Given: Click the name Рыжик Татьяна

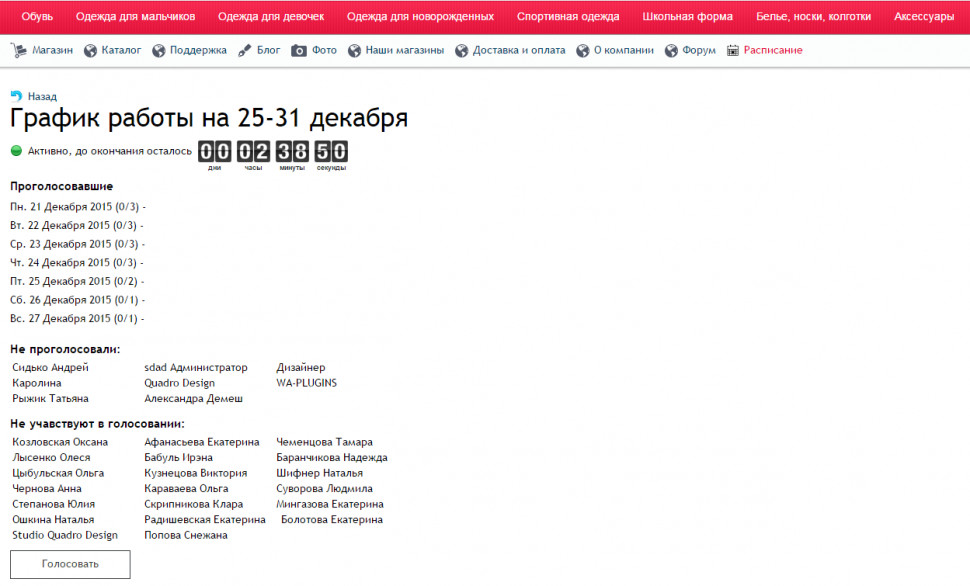Looking at the screenshot, I should pos(51,399).
